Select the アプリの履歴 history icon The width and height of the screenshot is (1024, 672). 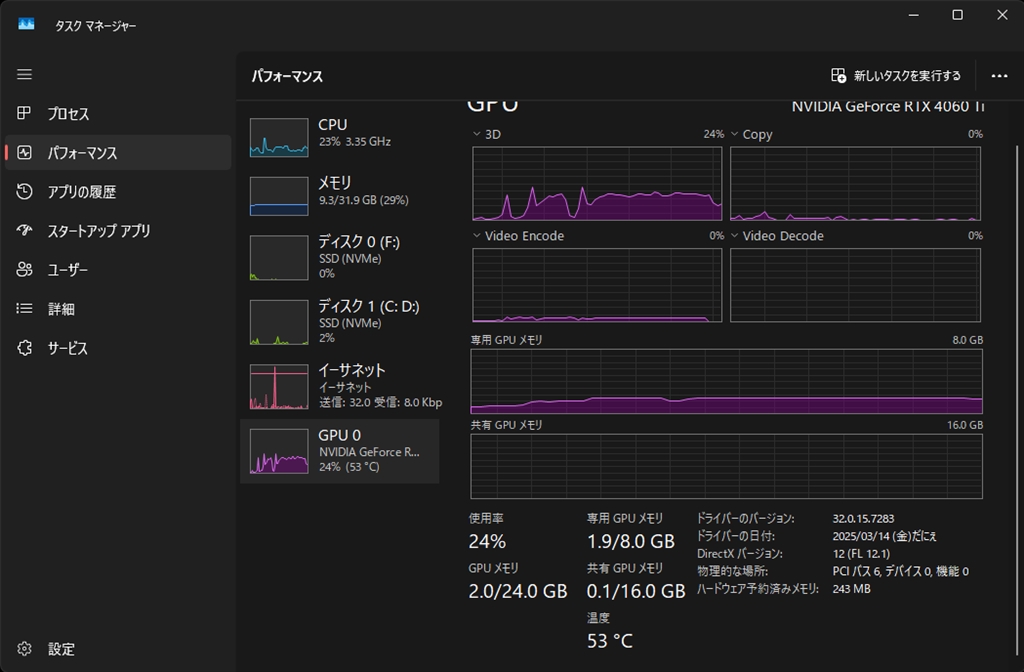pyautogui.click(x=25, y=192)
